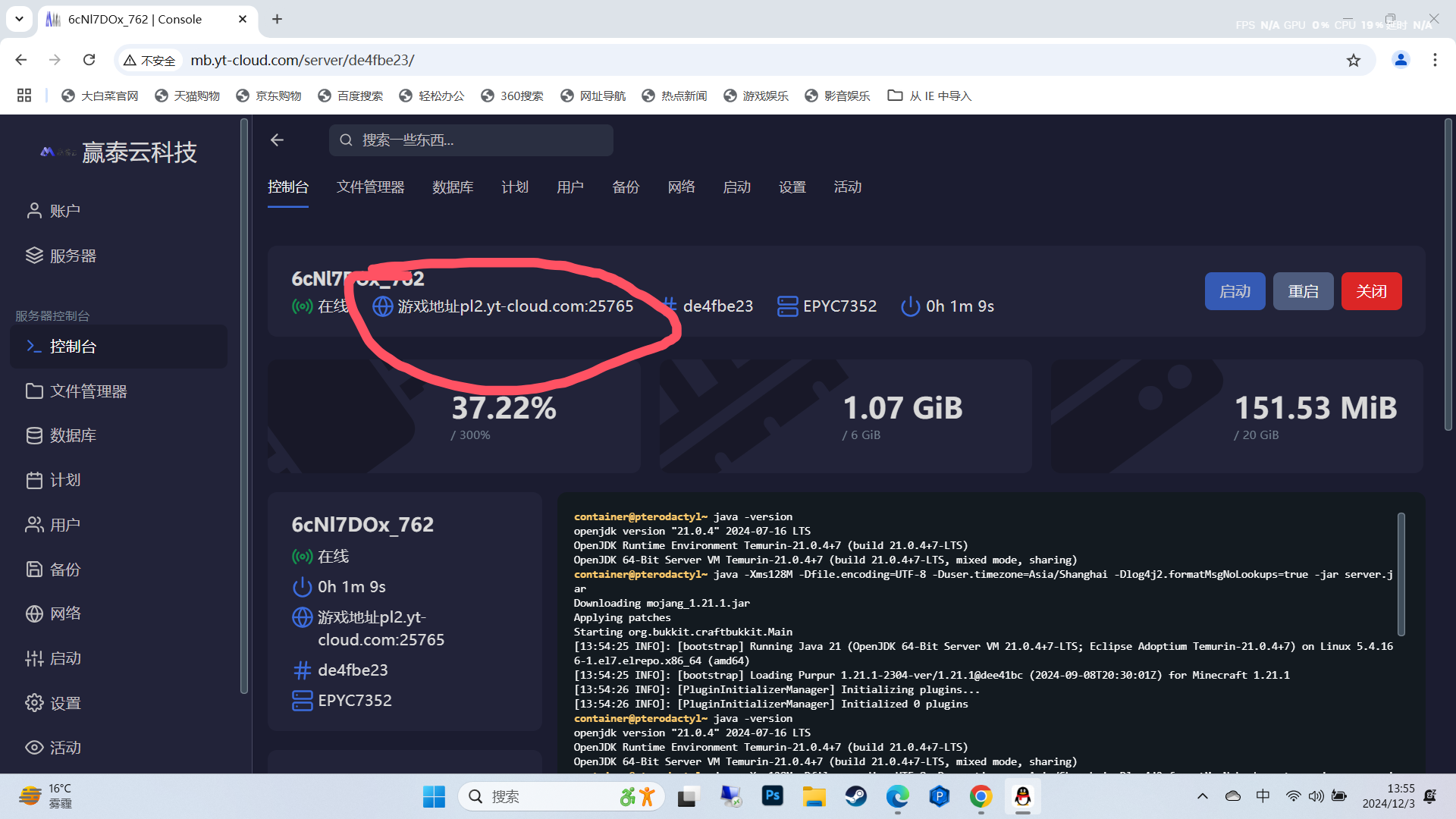Image resolution: width=1456 pixels, height=819 pixels.
Task: Switch to the 启动 top tab
Action: 737,187
